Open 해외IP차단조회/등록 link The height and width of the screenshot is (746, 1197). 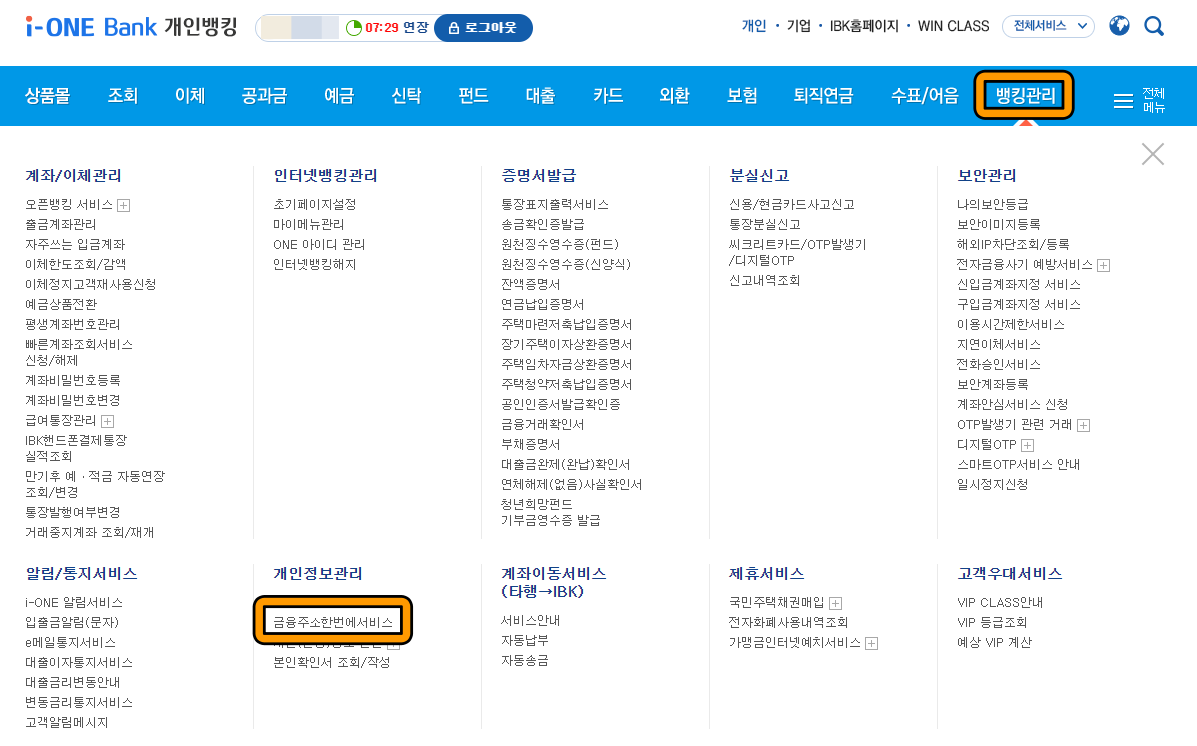click(x=1013, y=244)
